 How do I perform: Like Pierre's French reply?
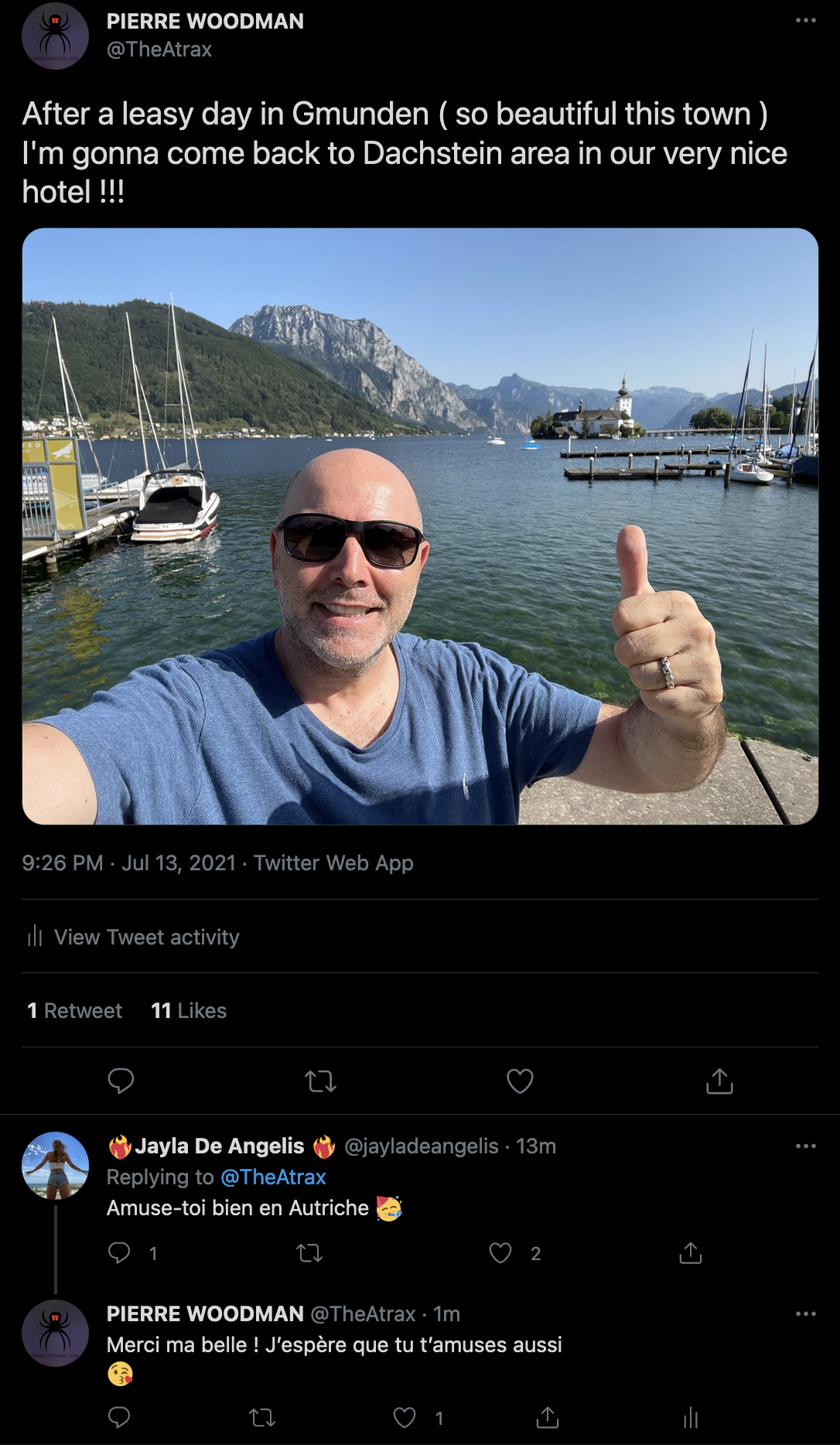[x=405, y=1417]
